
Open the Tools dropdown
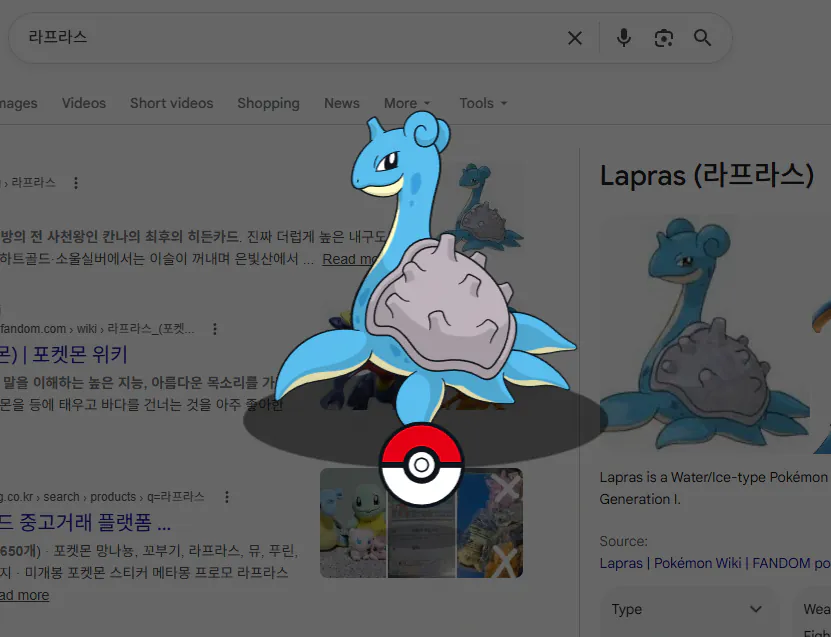[482, 103]
